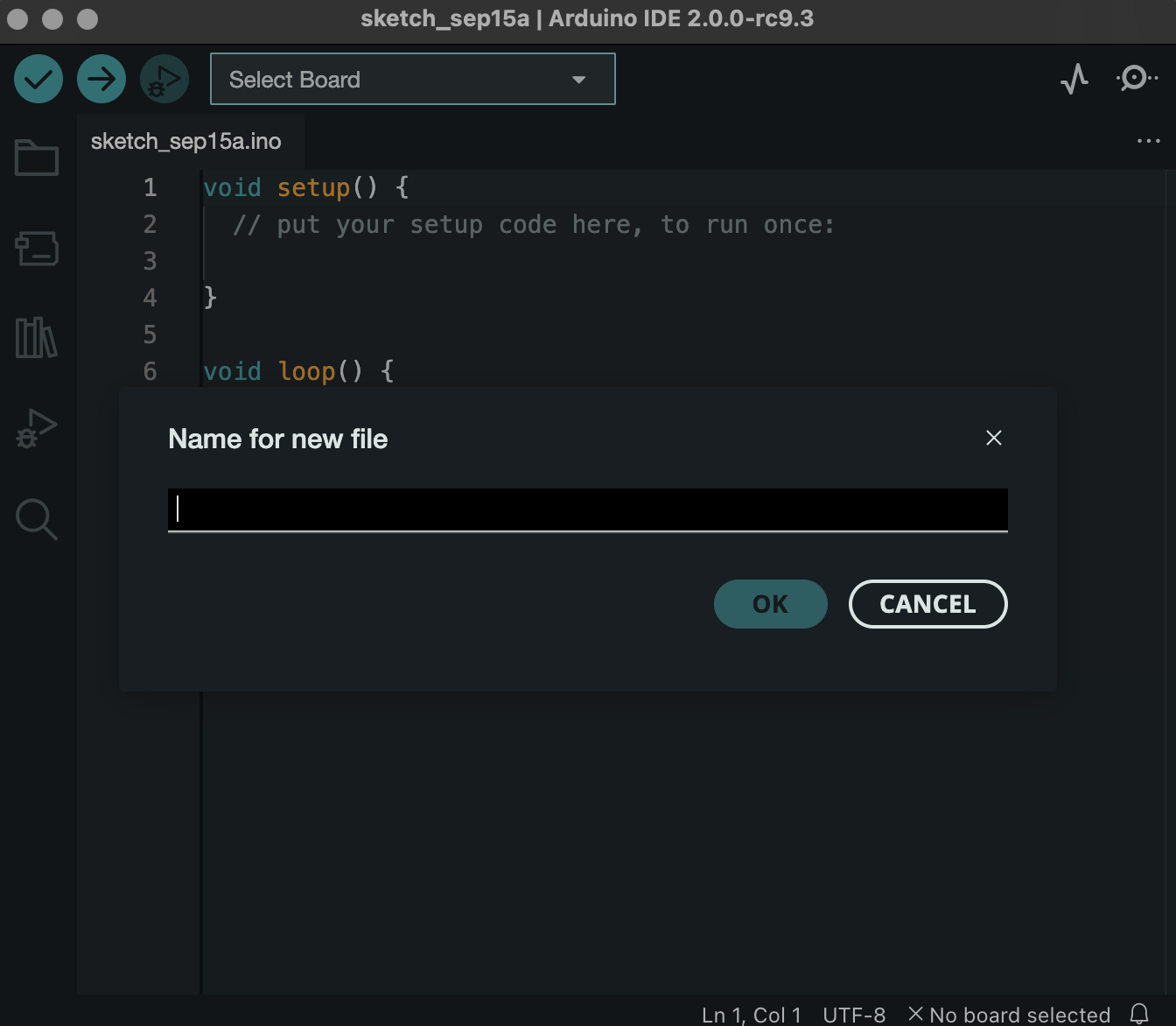
Task: Click the Verify checkmark button
Action: click(x=38, y=79)
